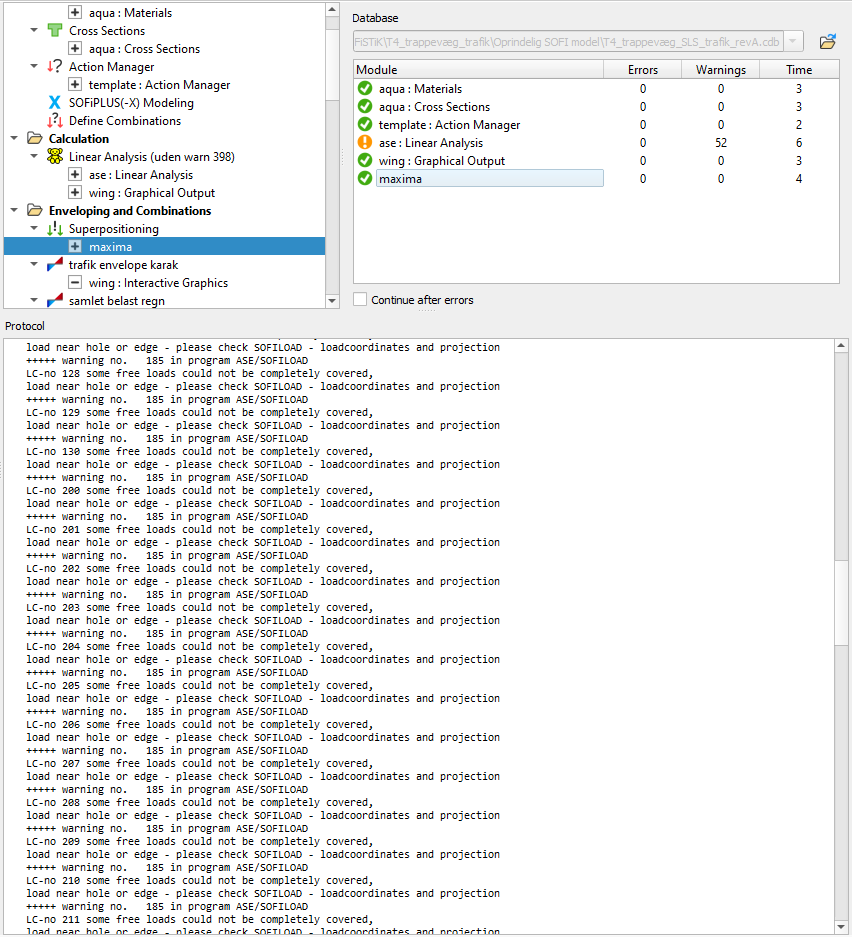
Task: Expand the wing : Graphical Output tree node
Action: (x=75, y=192)
